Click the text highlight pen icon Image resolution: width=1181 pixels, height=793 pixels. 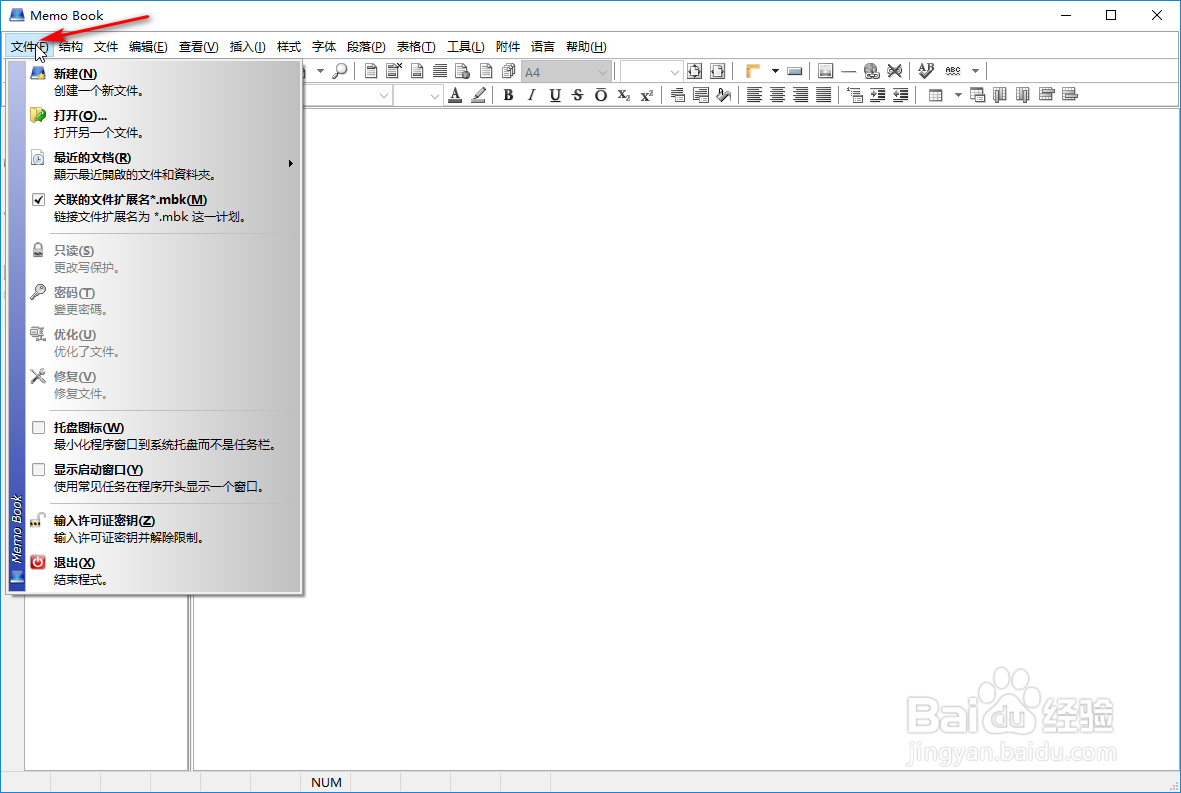478,95
